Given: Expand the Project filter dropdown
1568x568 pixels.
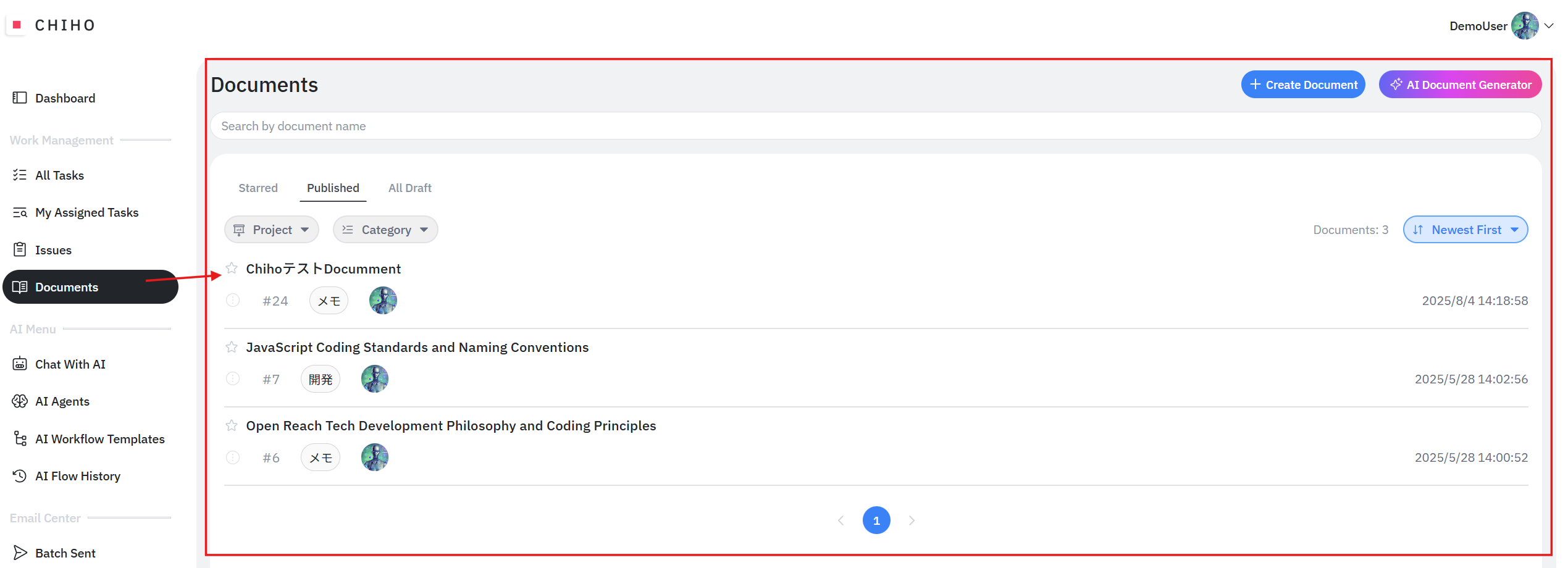Looking at the screenshot, I should 272,230.
